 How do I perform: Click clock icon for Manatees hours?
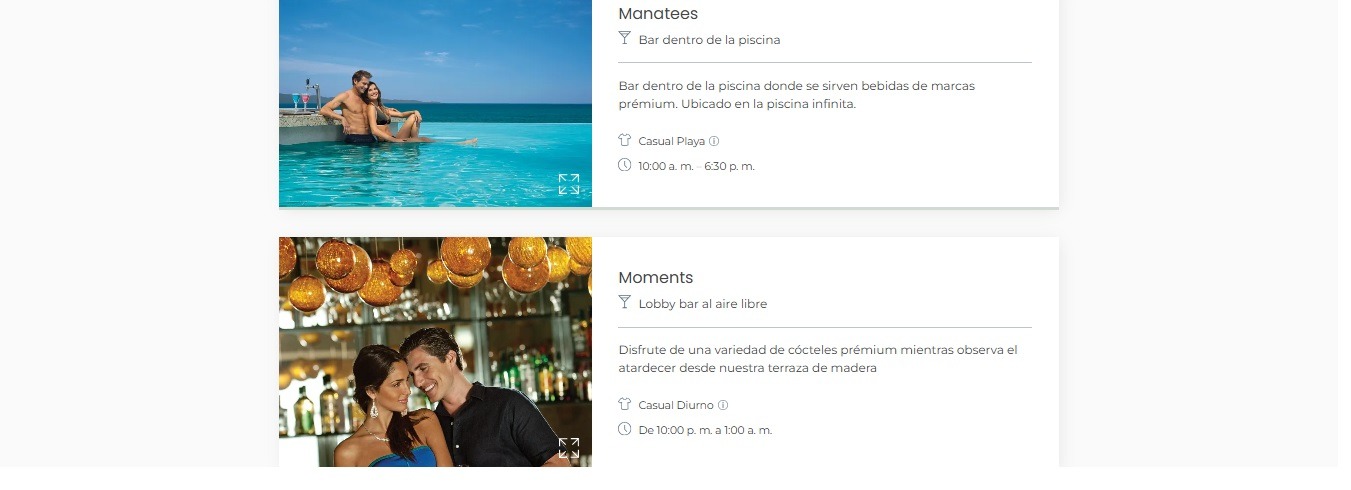coord(625,165)
